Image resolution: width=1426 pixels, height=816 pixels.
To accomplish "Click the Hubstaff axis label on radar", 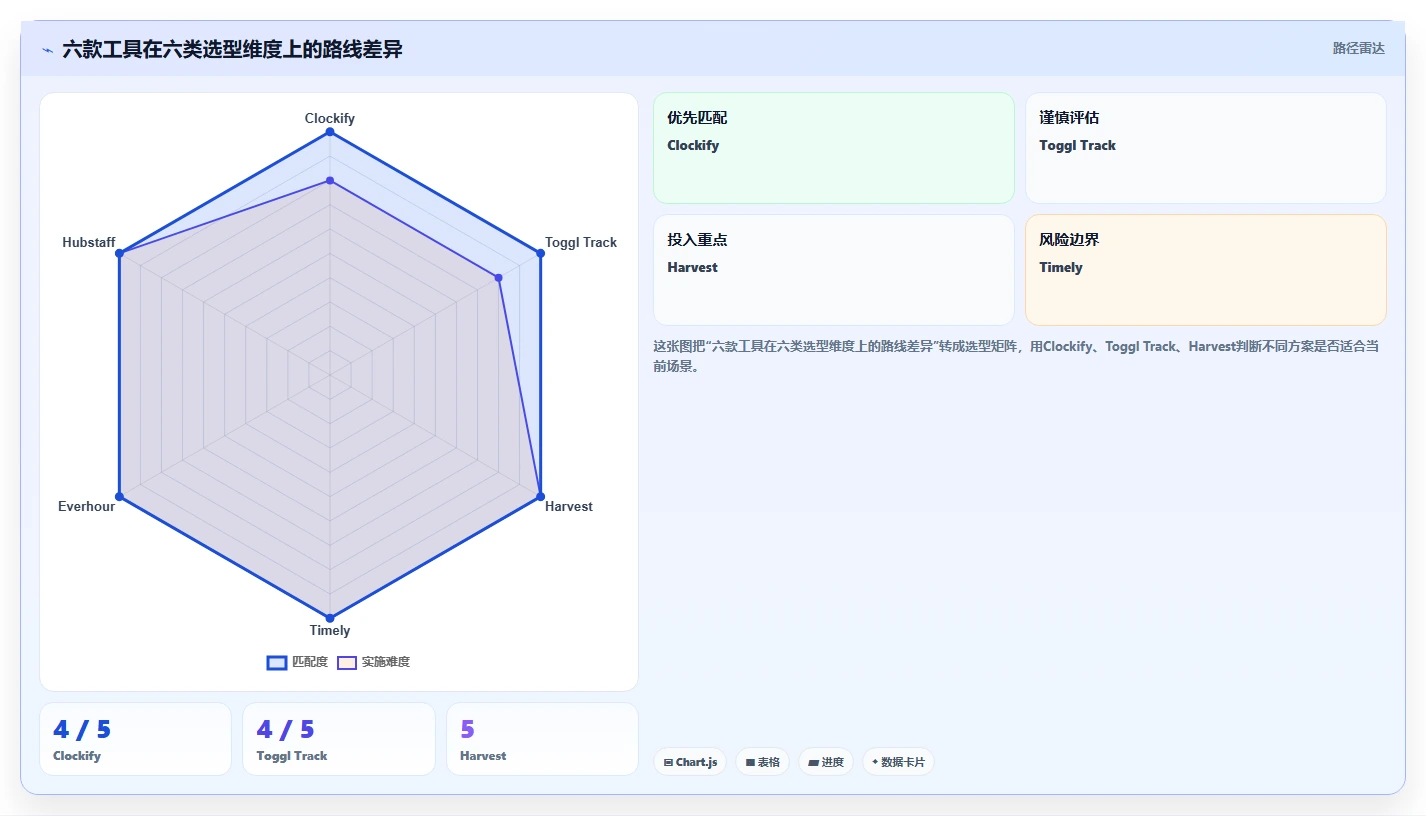I will coord(89,242).
